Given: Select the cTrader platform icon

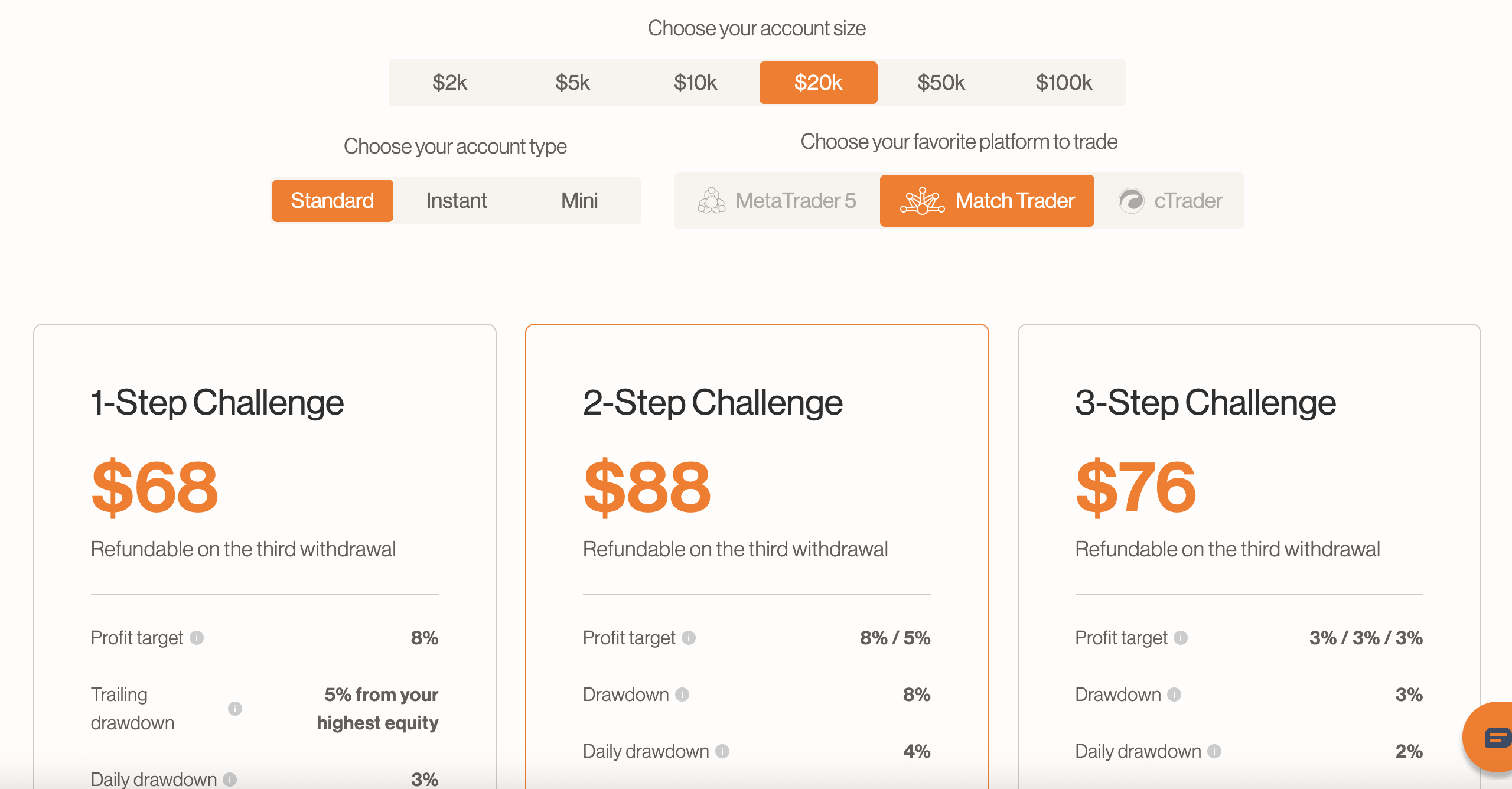Looking at the screenshot, I should pyautogui.click(x=1132, y=200).
